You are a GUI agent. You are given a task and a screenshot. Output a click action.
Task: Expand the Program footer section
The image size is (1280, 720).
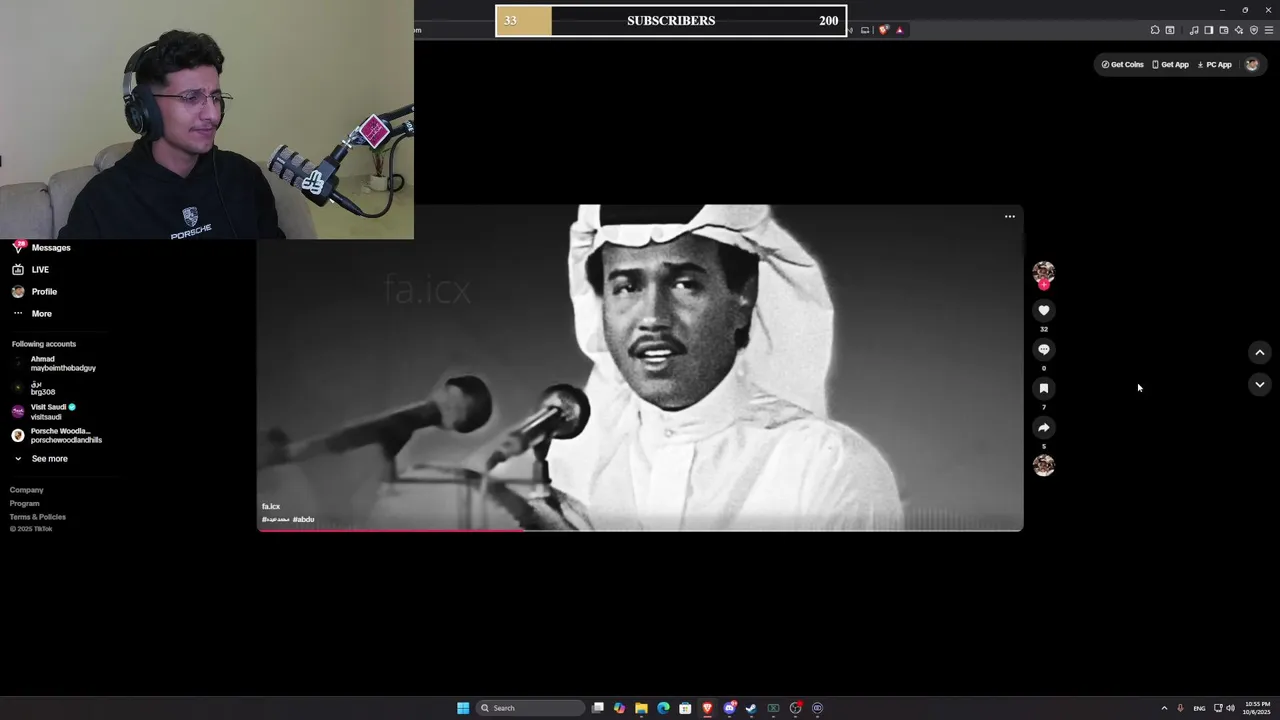click(x=25, y=504)
